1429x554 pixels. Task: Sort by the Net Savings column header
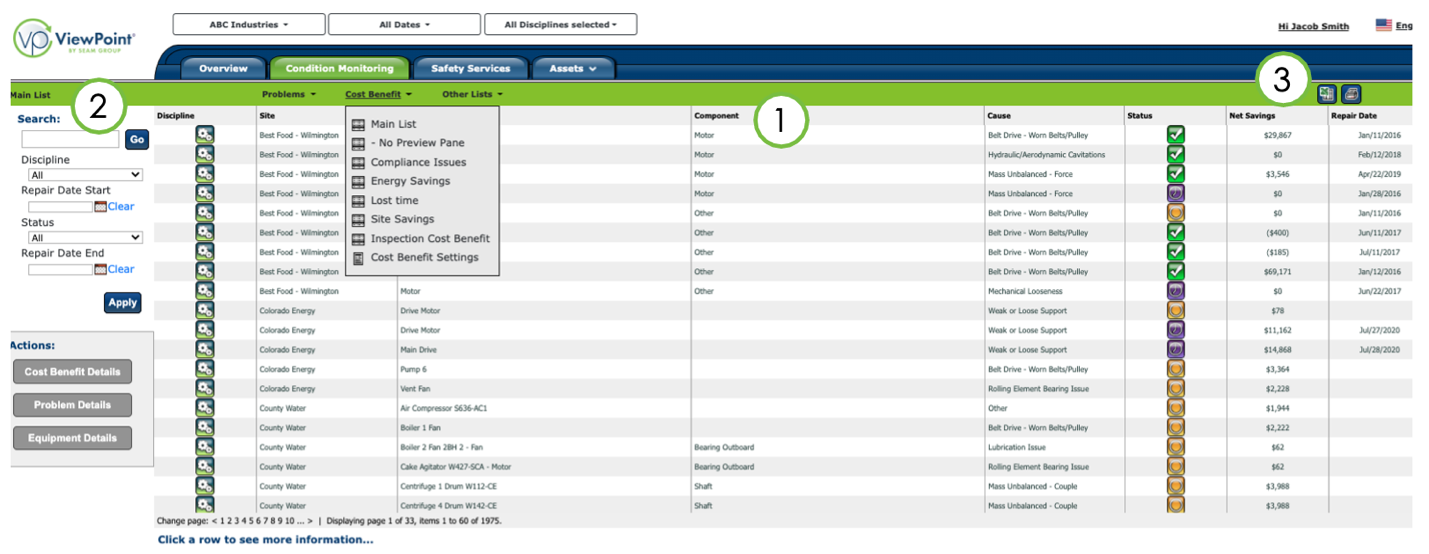tap(1251, 116)
